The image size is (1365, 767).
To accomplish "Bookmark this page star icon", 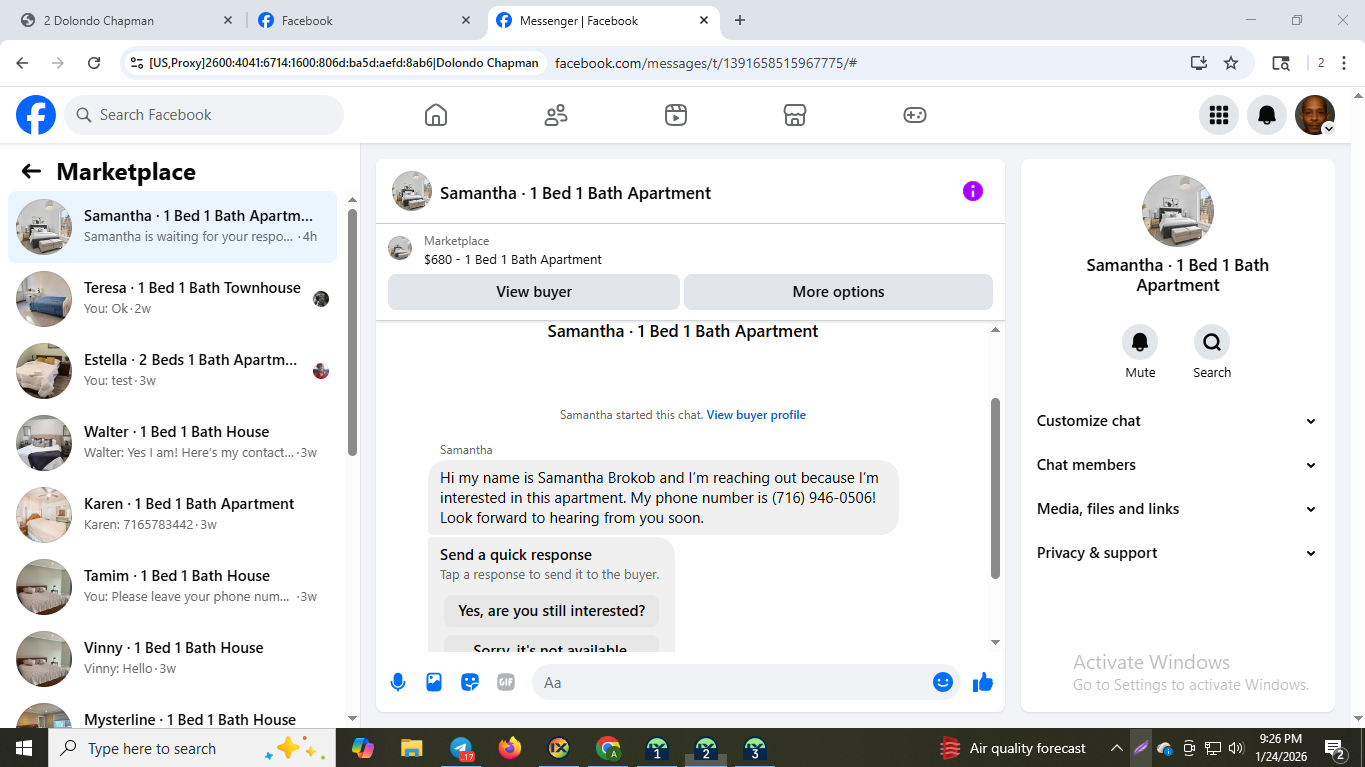I will coord(1231,63).
